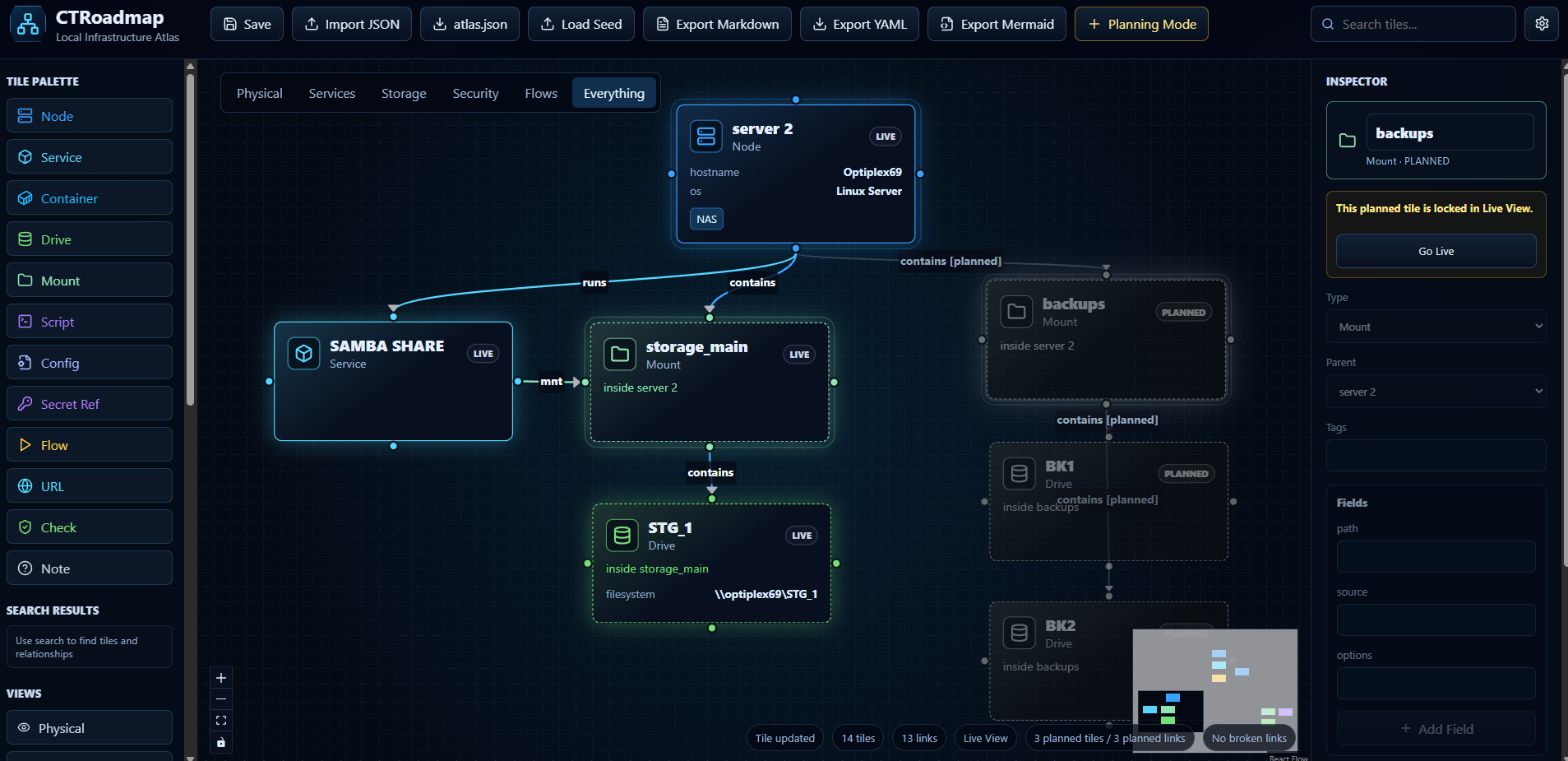Toggle Planning Mode on
The height and width of the screenshot is (761, 1568).
click(x=1141, y=24)
